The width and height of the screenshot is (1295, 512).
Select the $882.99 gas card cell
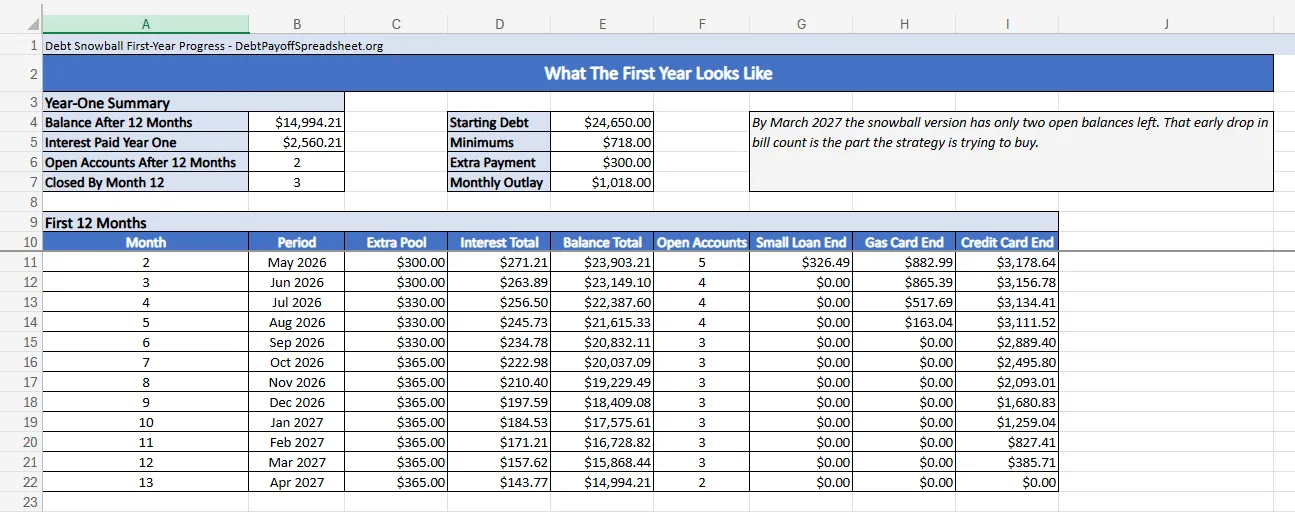coord(904,262)
